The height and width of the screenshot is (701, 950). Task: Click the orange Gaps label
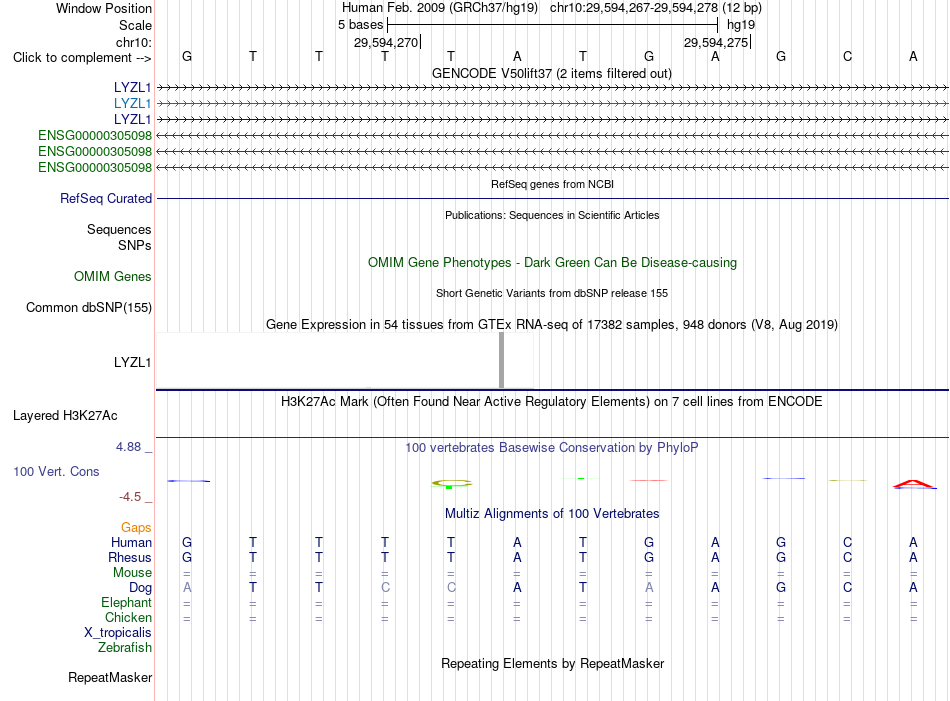(x=136, y=528)
